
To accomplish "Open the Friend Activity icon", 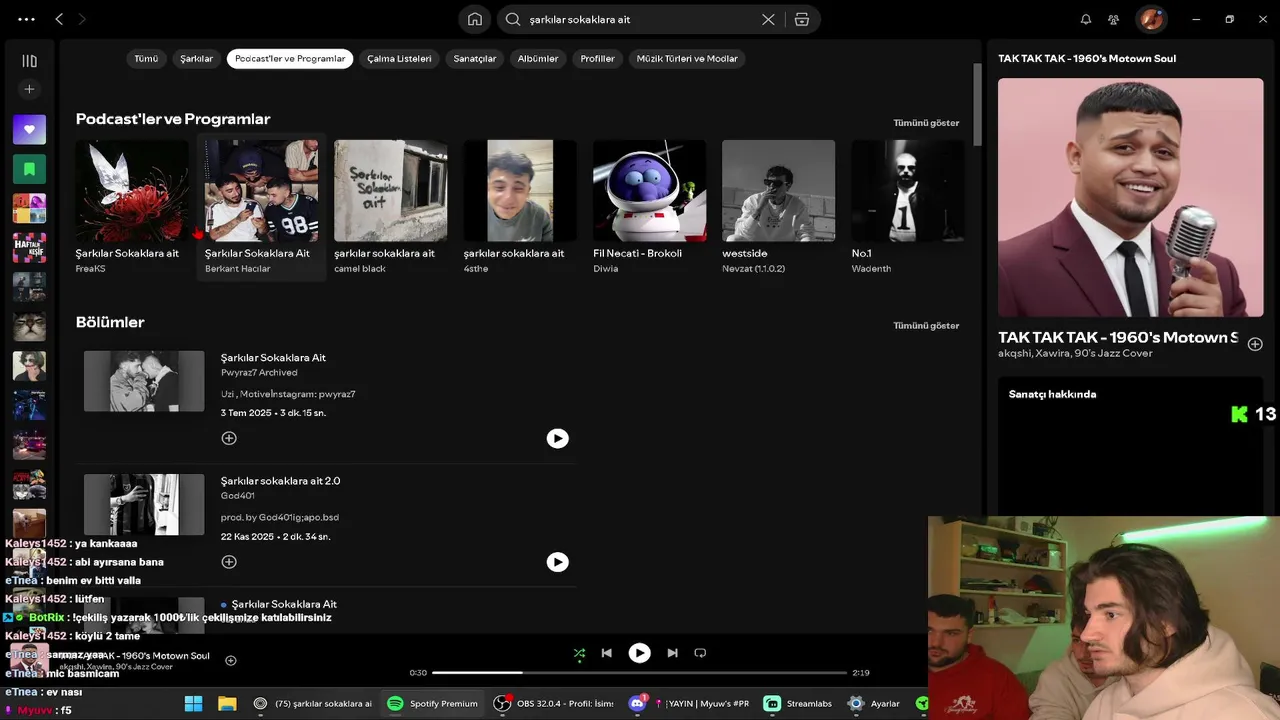I will 1114,19.
